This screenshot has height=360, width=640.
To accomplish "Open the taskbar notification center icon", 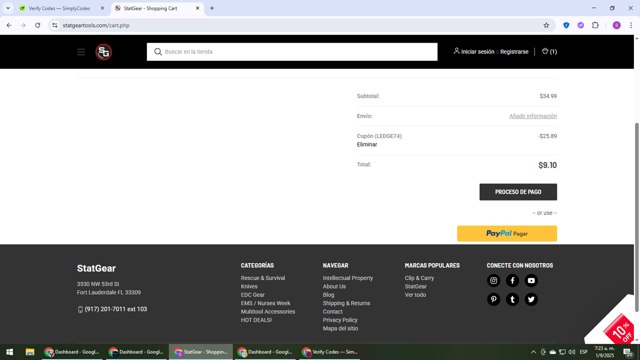I will 628,352.
